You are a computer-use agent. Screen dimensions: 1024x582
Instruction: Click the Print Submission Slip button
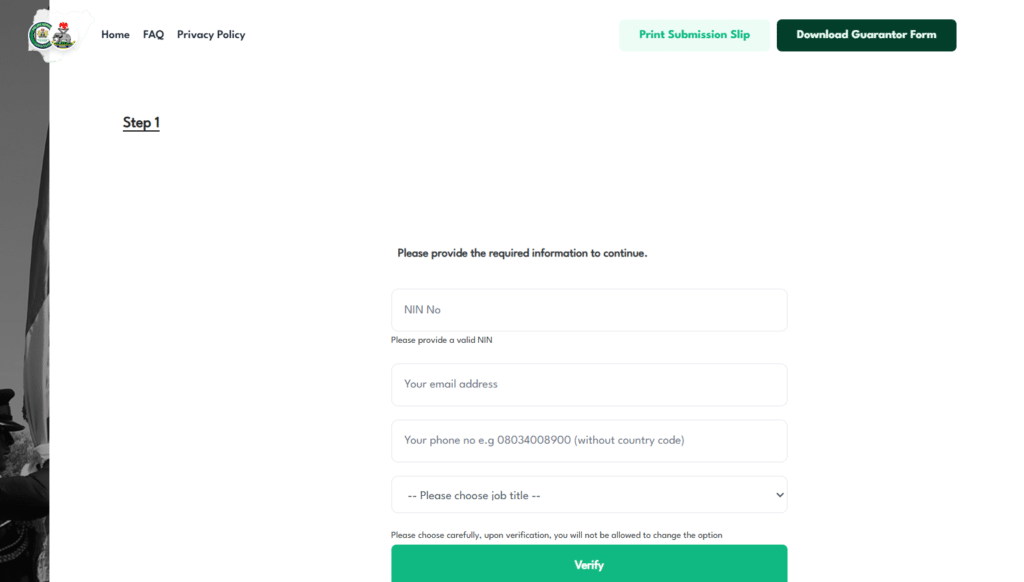click(694, 35)
